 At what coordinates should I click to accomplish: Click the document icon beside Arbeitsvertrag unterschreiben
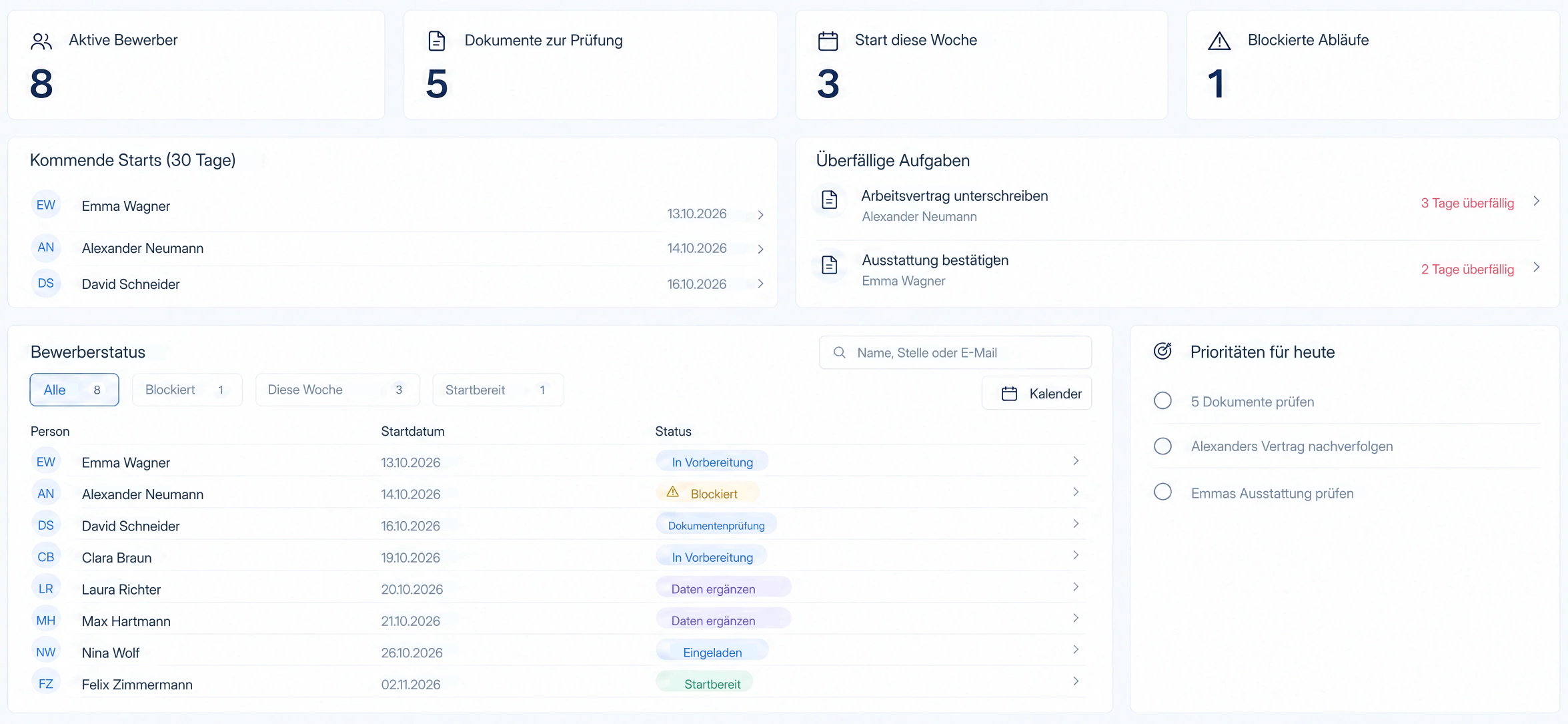click(829, 200)
